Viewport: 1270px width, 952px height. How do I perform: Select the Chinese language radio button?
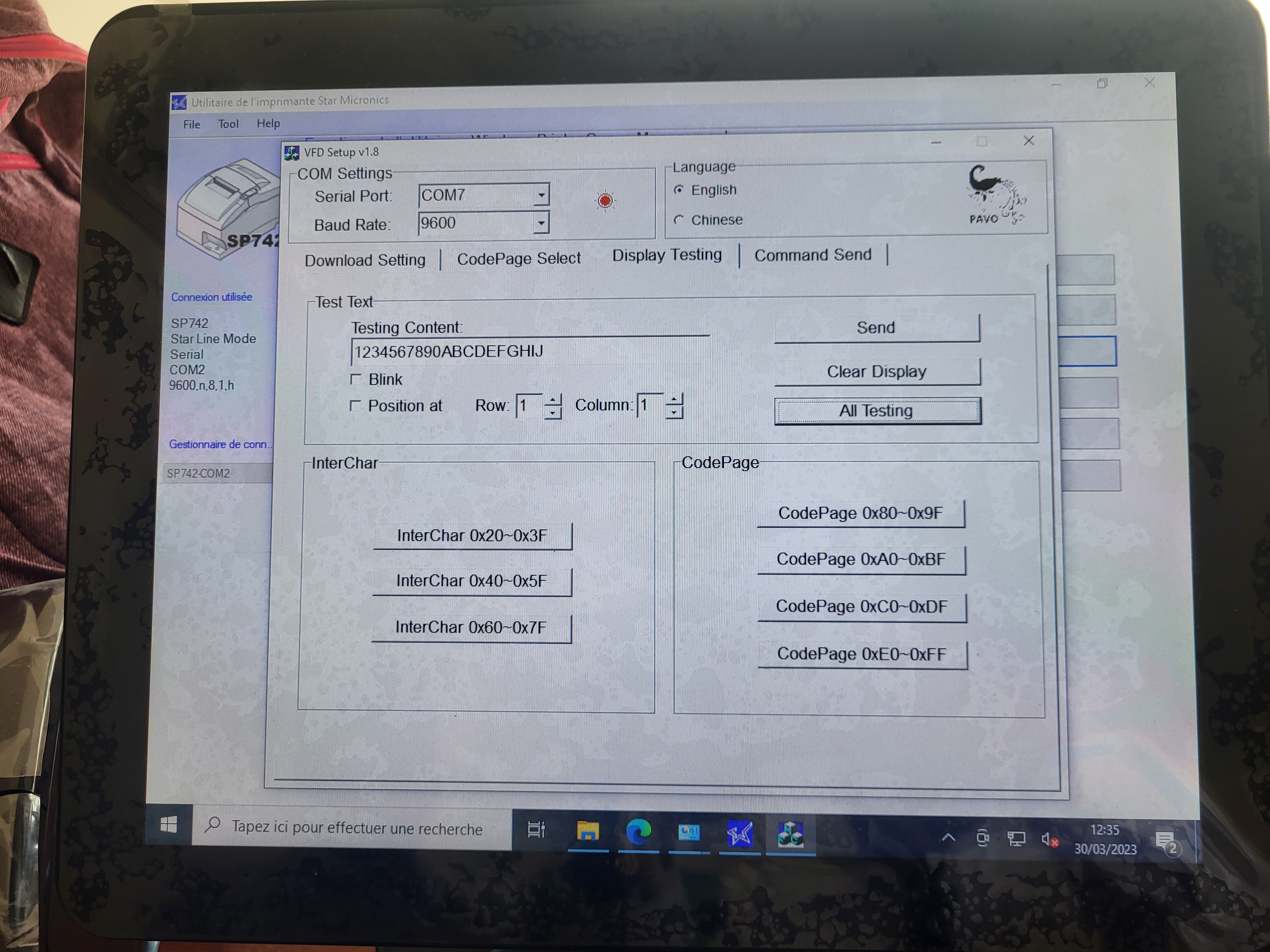[679, 220]
